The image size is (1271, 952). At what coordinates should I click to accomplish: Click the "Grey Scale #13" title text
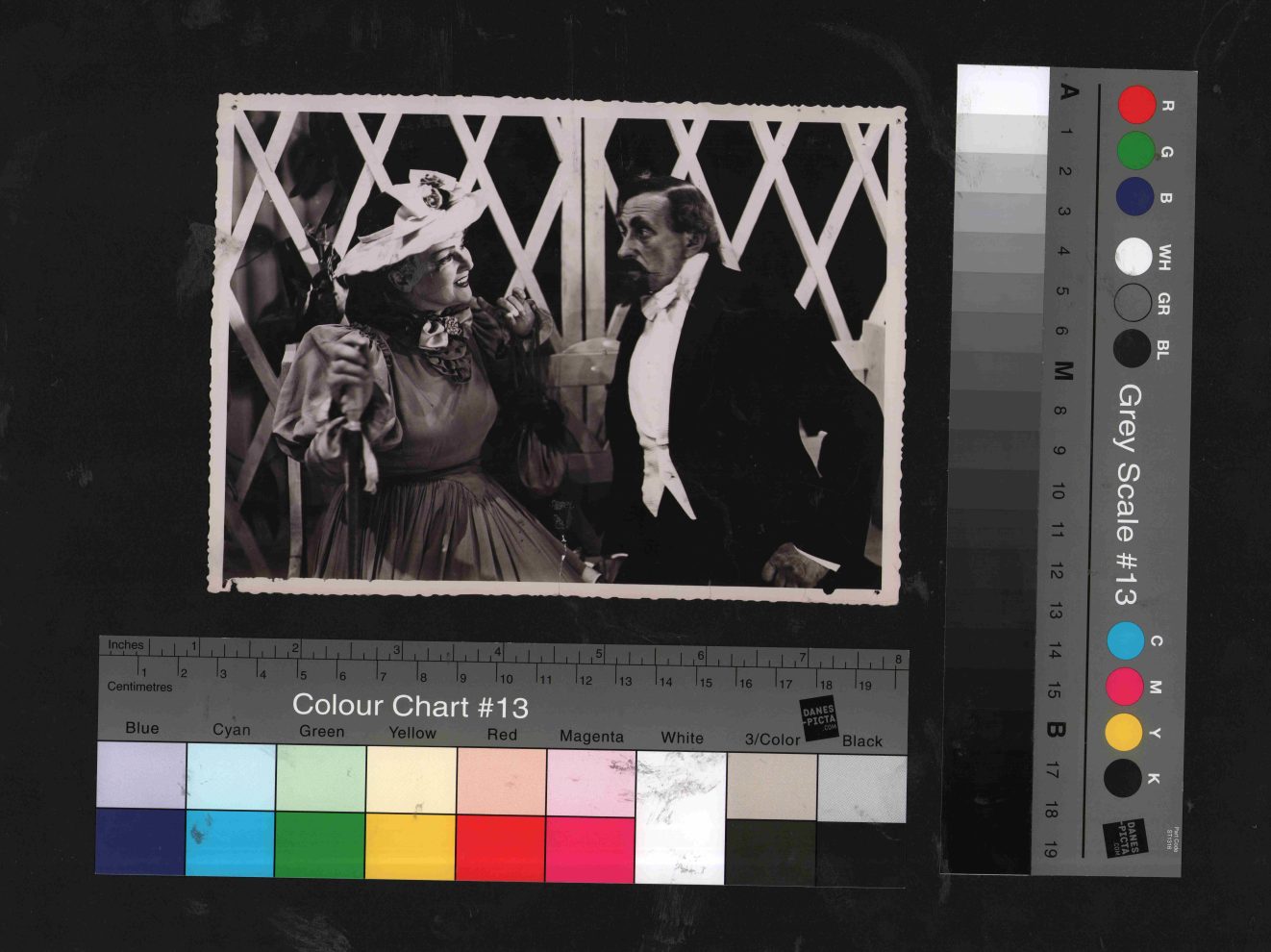pyautogui.click(x=1127, y=495)
